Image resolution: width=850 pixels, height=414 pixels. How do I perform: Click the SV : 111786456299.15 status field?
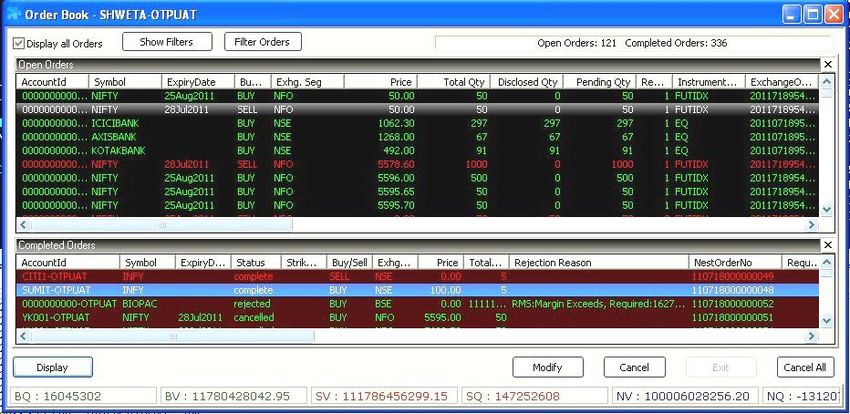pos(383,396)
